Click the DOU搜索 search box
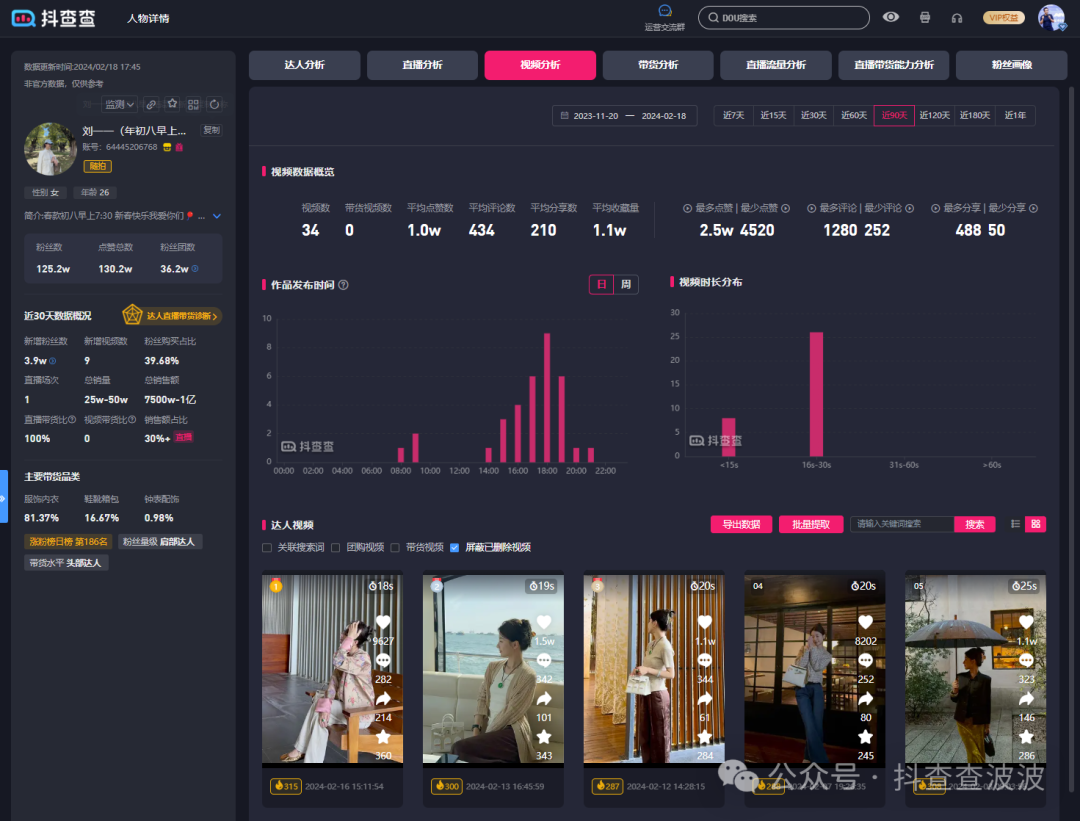The width and height of the screenshot is (1080, 821). (x=784, y=18)
